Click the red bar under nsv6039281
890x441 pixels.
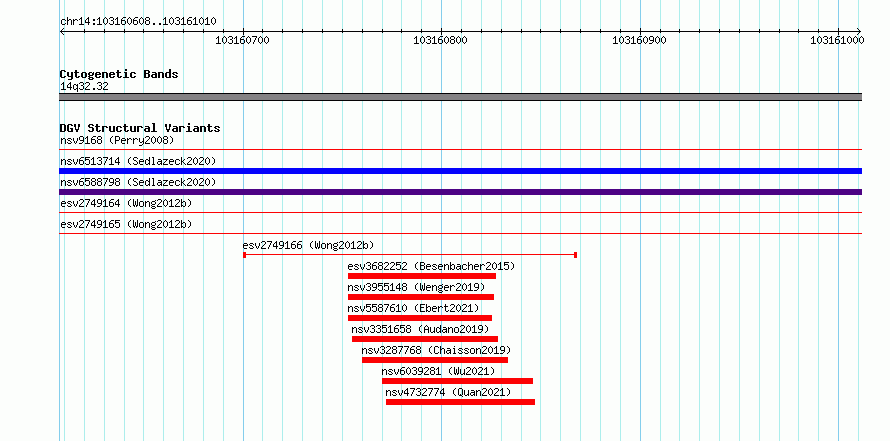(457, 381)
